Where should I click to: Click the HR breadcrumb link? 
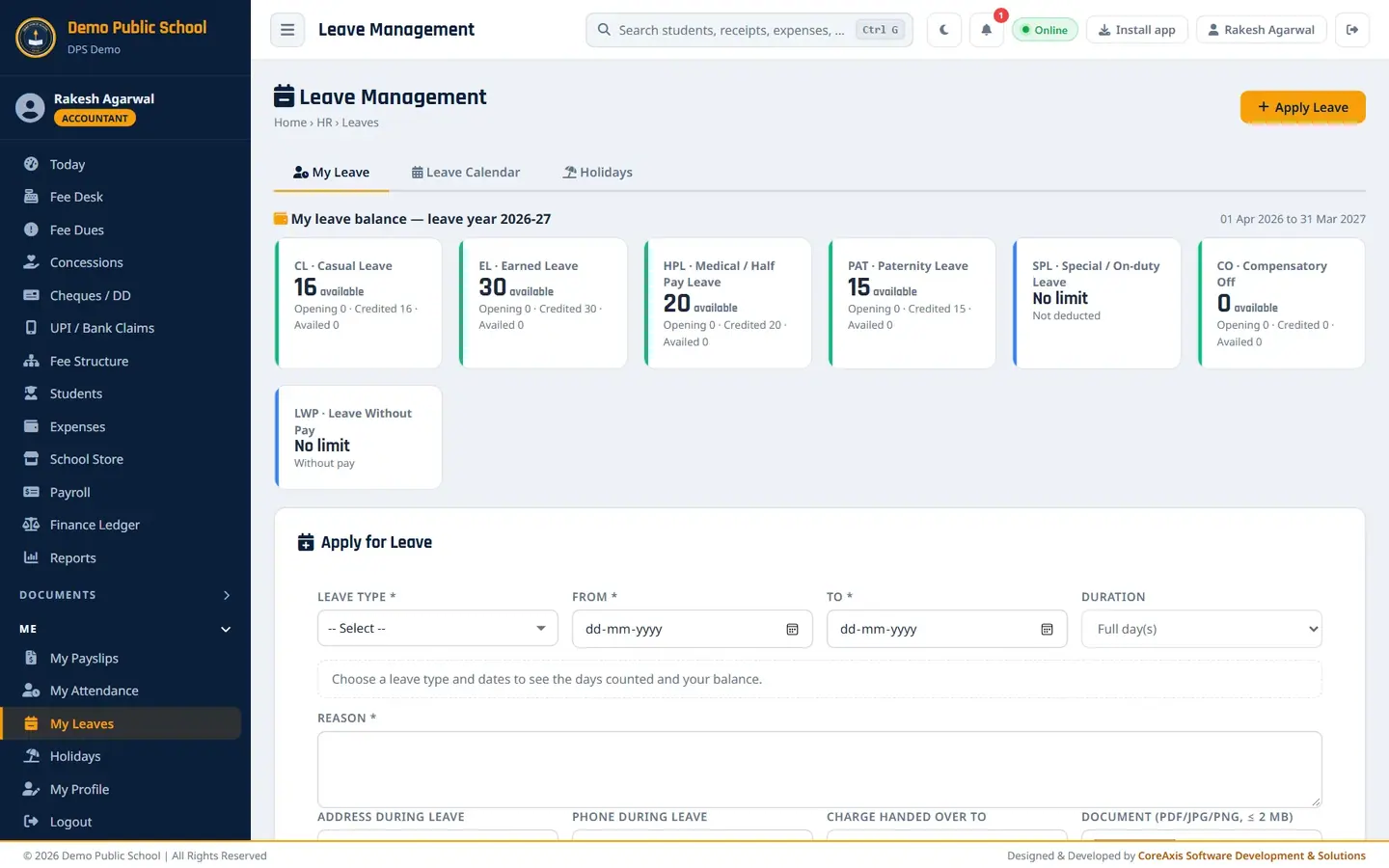pyautogui.click(x=324, y=122)
